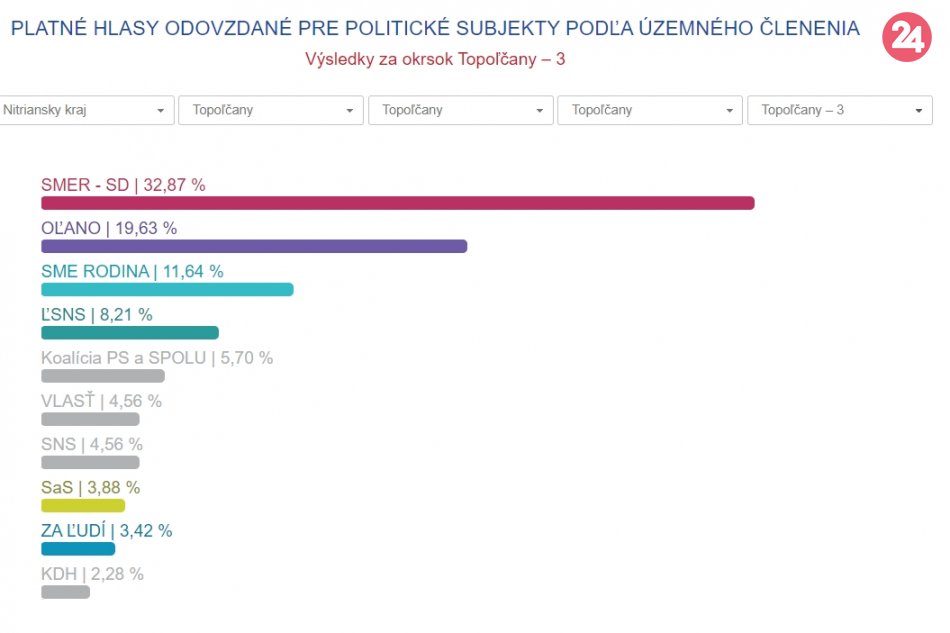Expand the third Topoľčany municipality dropdown
The image size is (950, 633).
[649, 110]
